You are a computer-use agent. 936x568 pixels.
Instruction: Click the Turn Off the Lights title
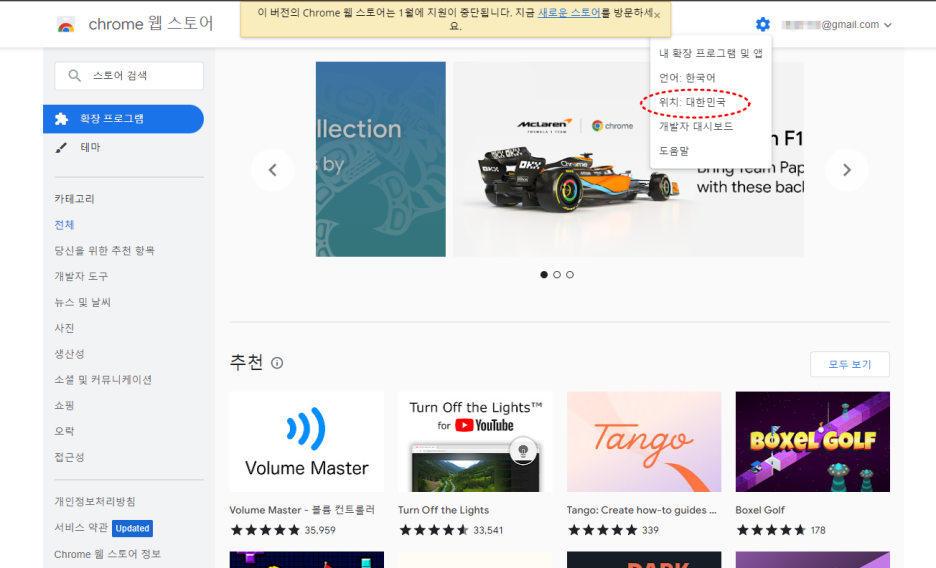point(444,510)
